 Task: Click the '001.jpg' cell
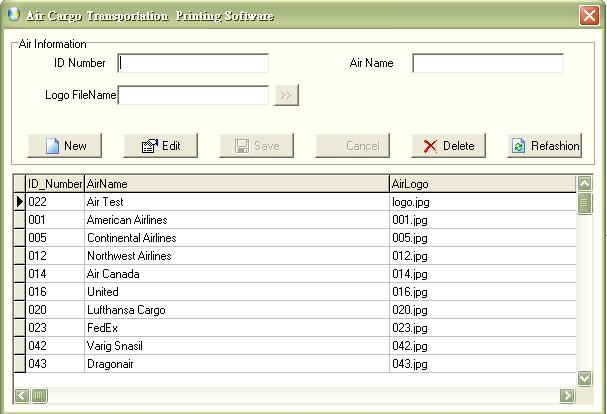(483, 220)
